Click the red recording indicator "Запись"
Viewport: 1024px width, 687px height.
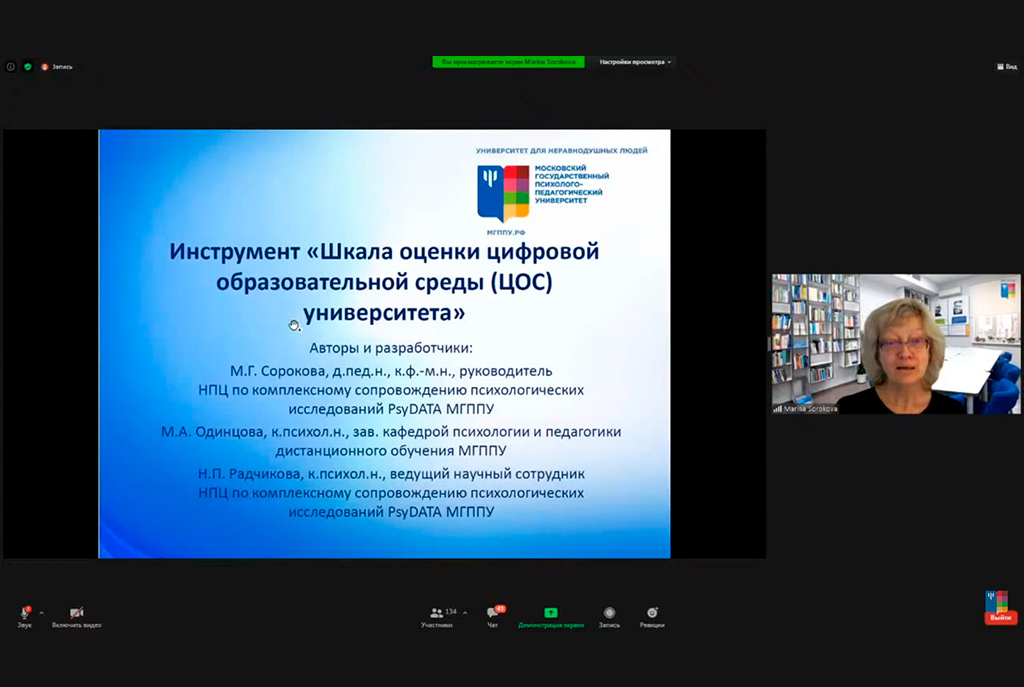pos(57,67)
